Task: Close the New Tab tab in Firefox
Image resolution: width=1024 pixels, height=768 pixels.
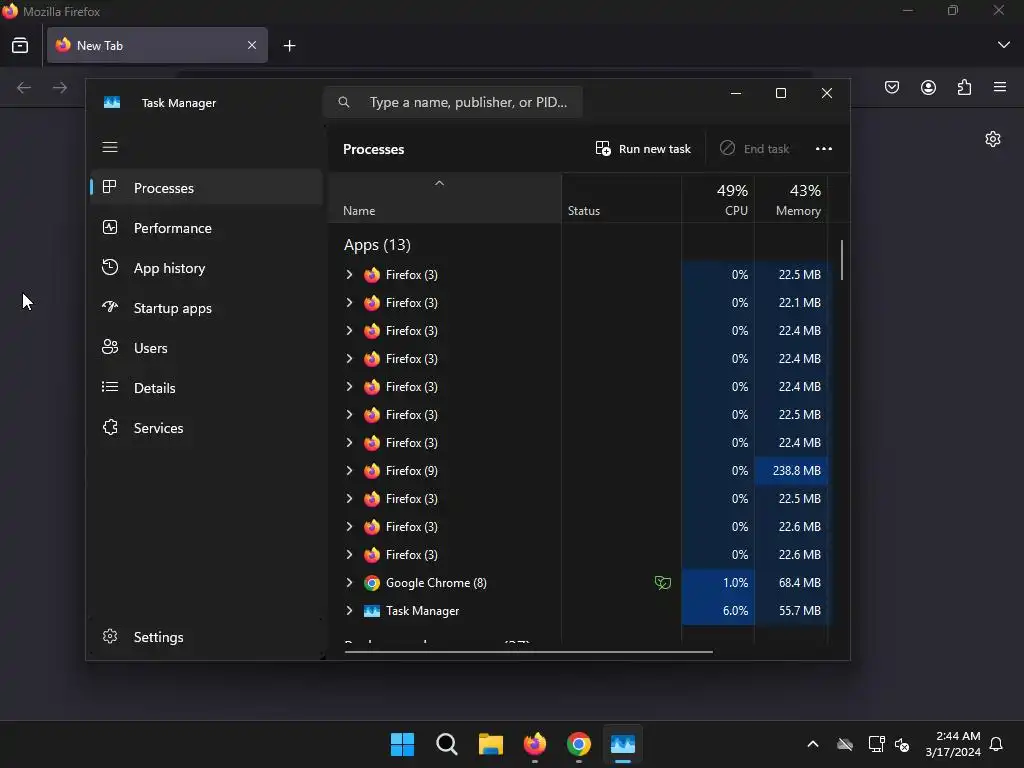Action: coord(252,45)
